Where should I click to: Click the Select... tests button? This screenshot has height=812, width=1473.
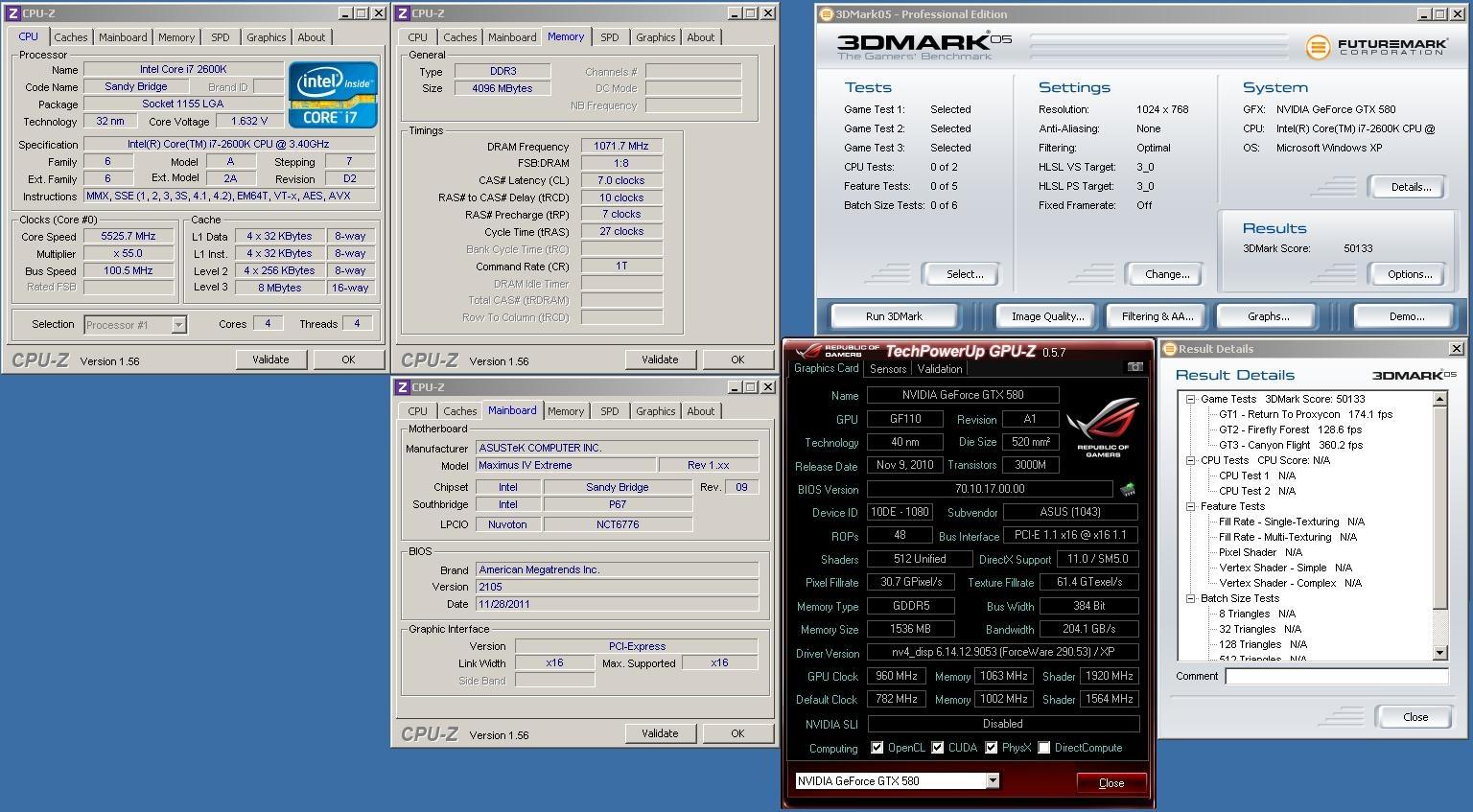coord(965,274)
